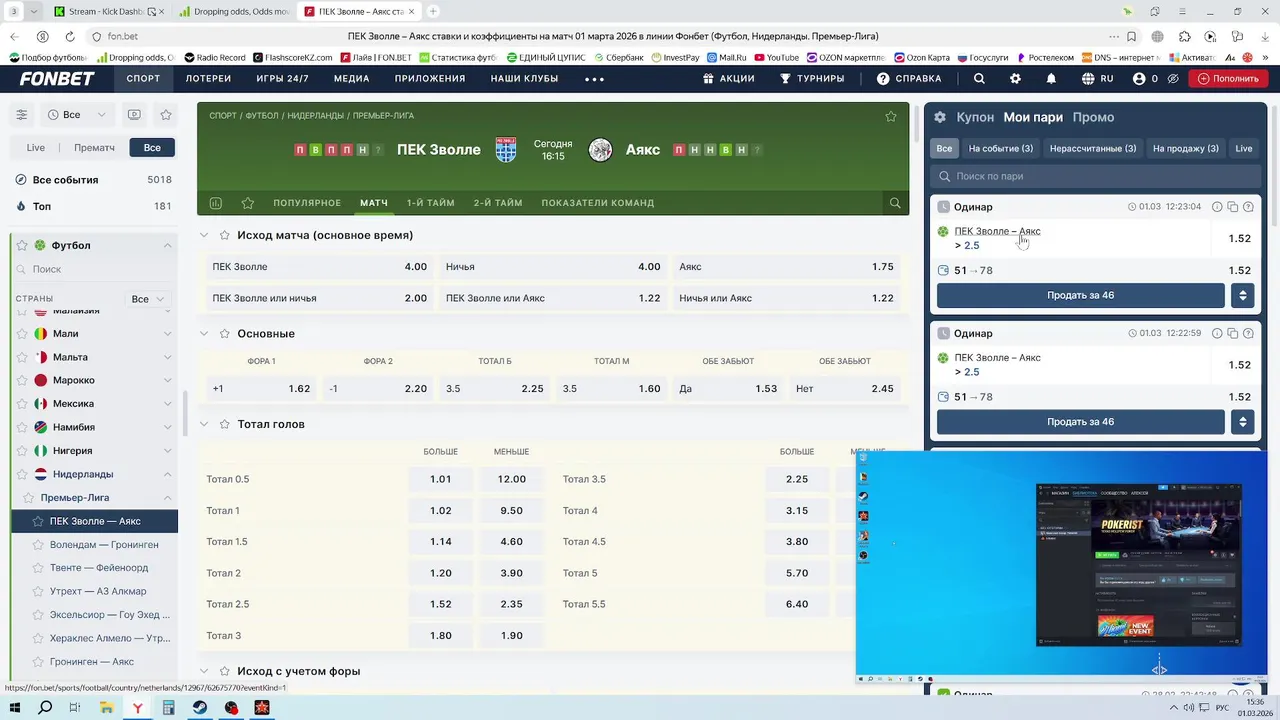Filter my bets by Live chip
This screenshot has height=720, width=1280.
(x=1244, y=148)
